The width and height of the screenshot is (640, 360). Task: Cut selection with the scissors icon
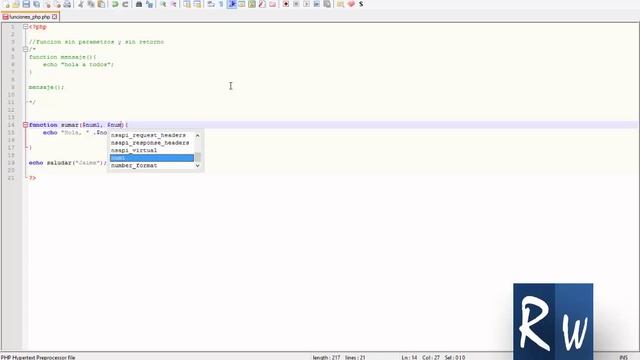(80, 4)
